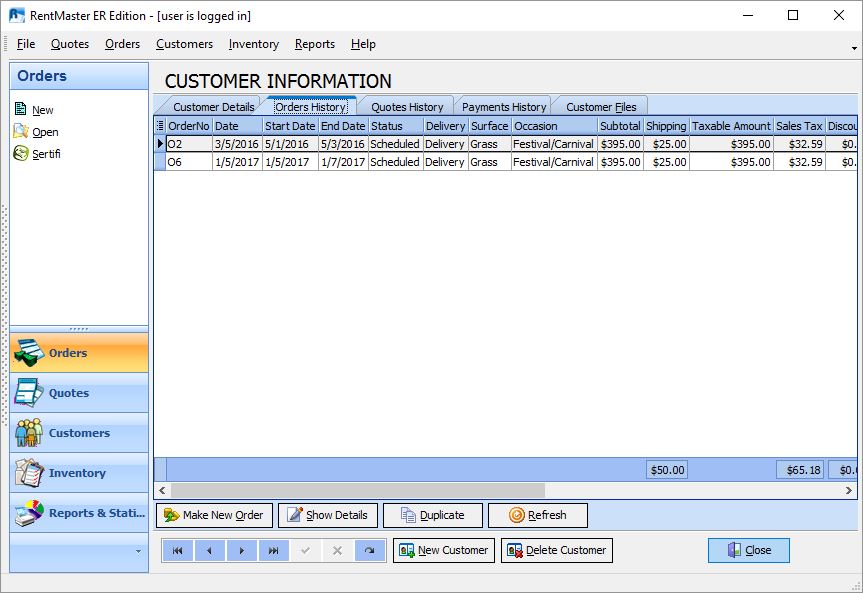863x593 pixels.
Task: Click the Make New Order button
Action: 214,515
